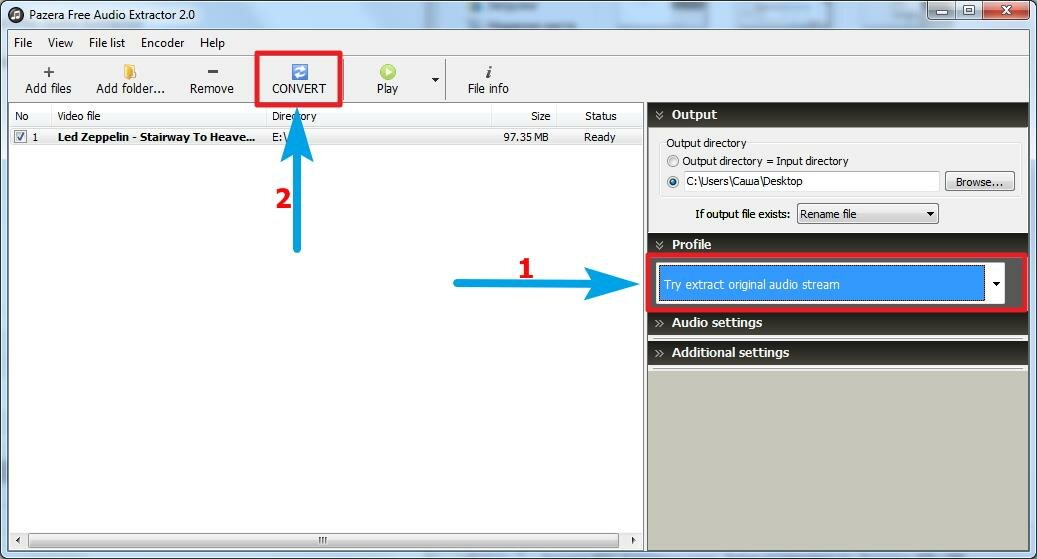Uncheck the Led Zeppelin file checkbox
The width and height of the screenshot is (1037, 559).
point(21,137)
